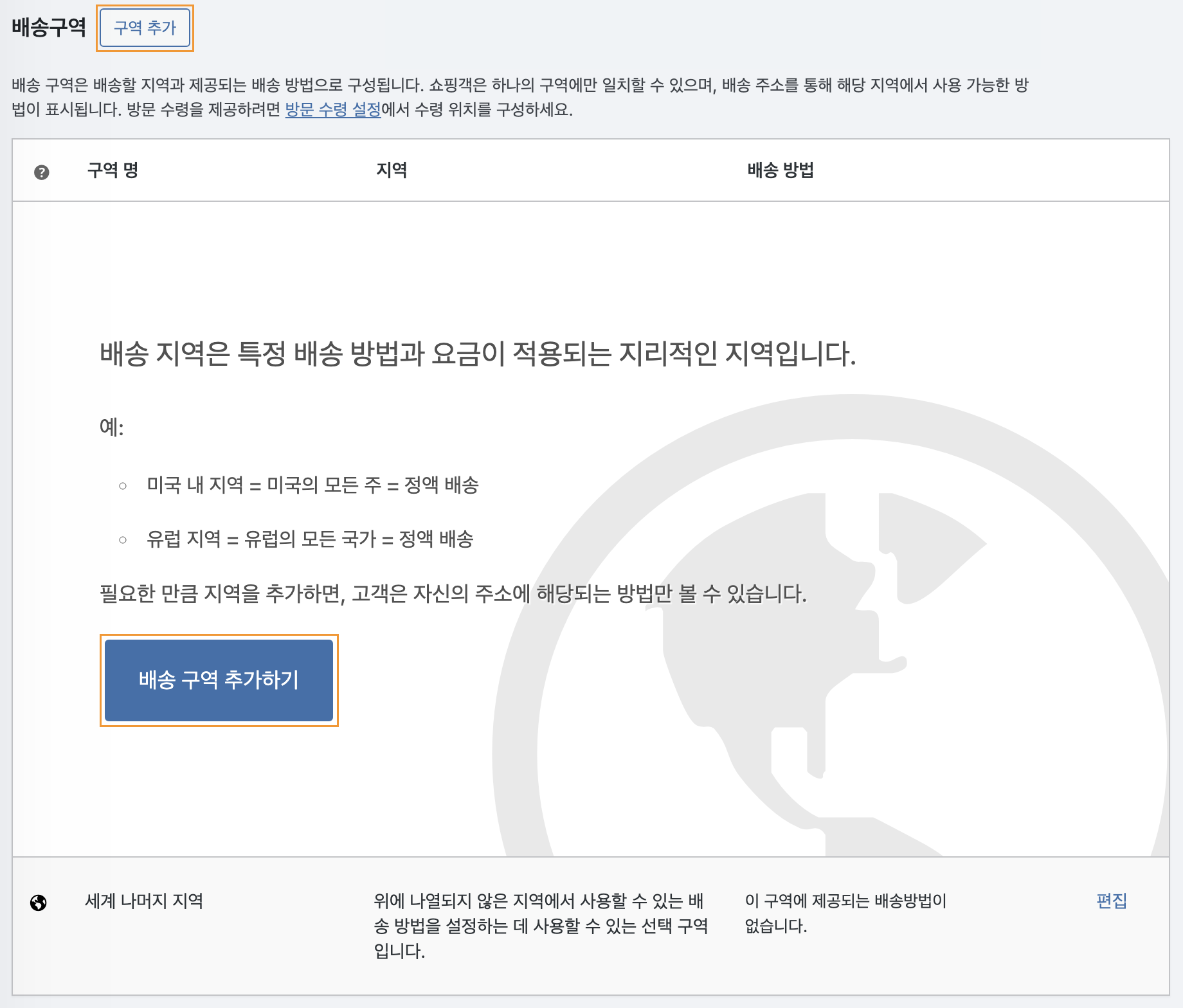Click the 구역 명 column header
The image size is (1183, 1008).
[x=113, y=170]
